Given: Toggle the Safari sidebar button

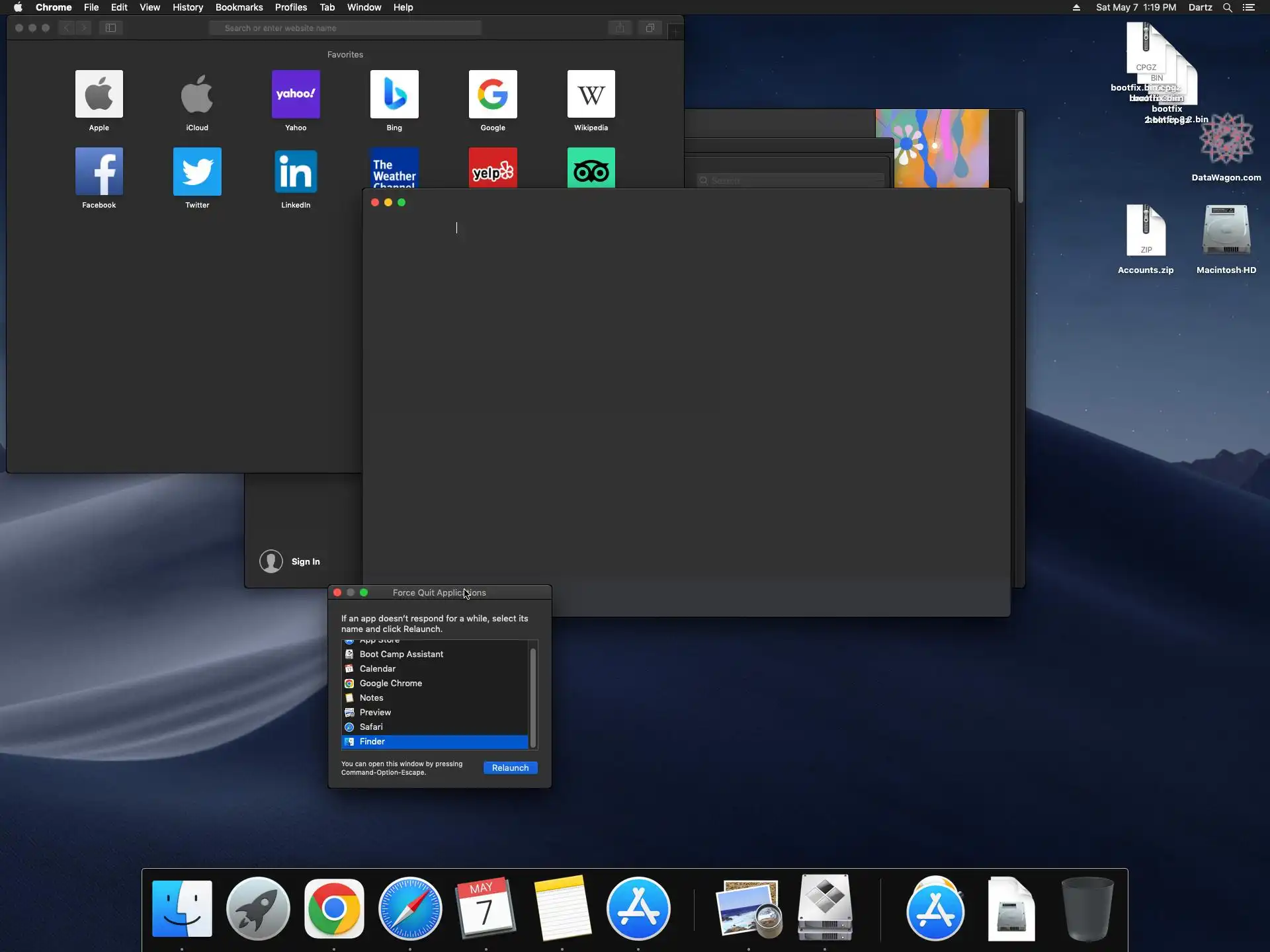Looking at the screenshot, I should [110, 28].
